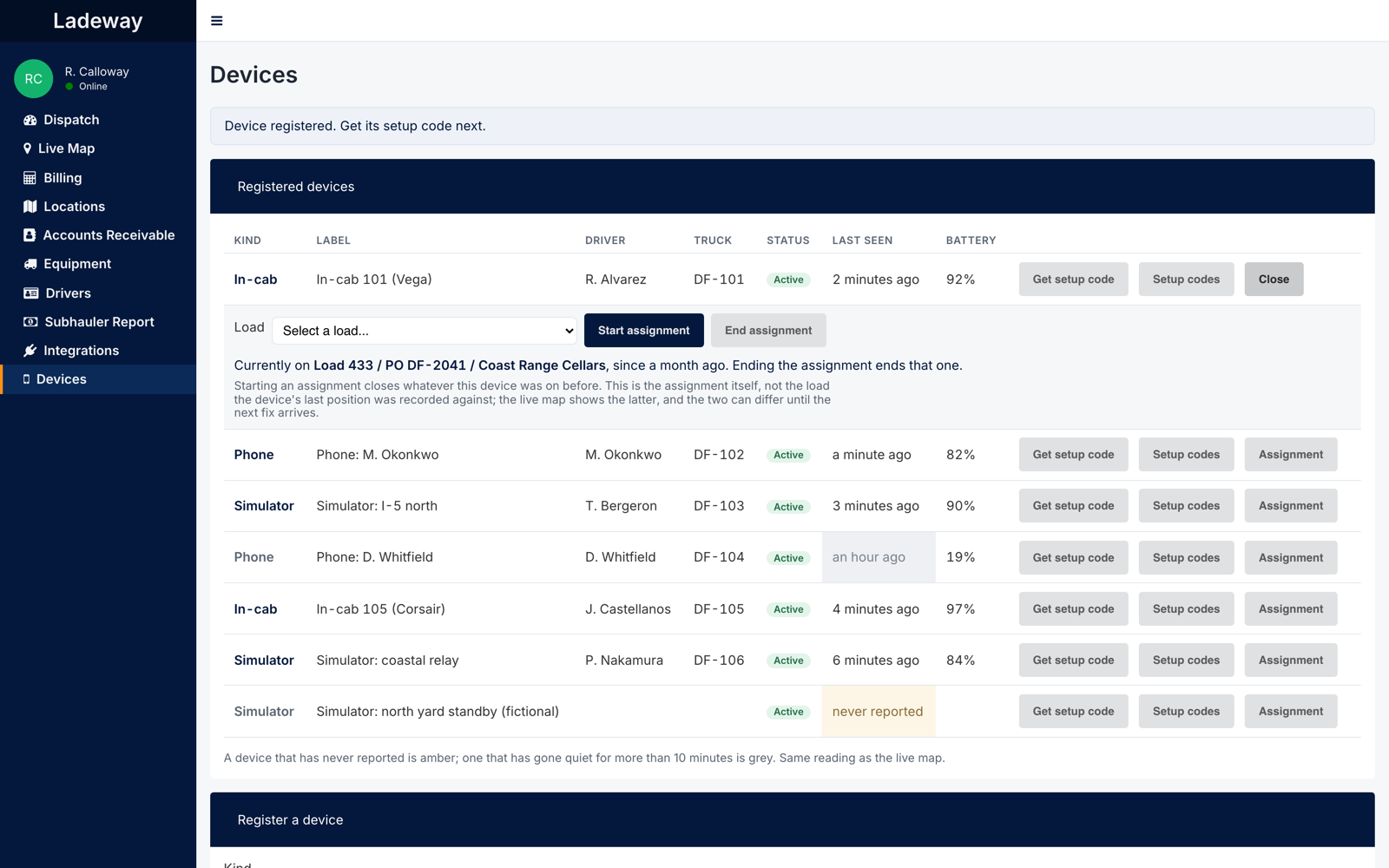Get setup code for north yard standby simulator

coord(1073,712)
